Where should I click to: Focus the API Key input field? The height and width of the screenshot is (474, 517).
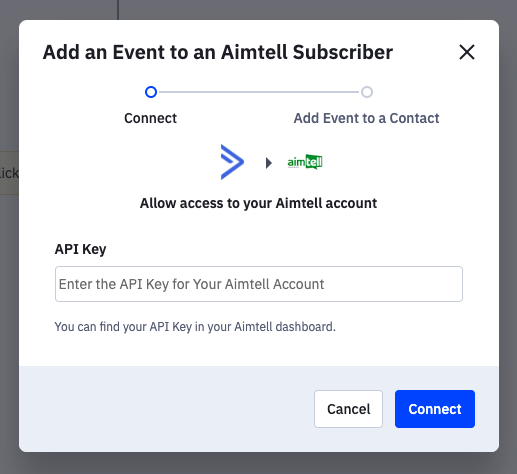259,284
